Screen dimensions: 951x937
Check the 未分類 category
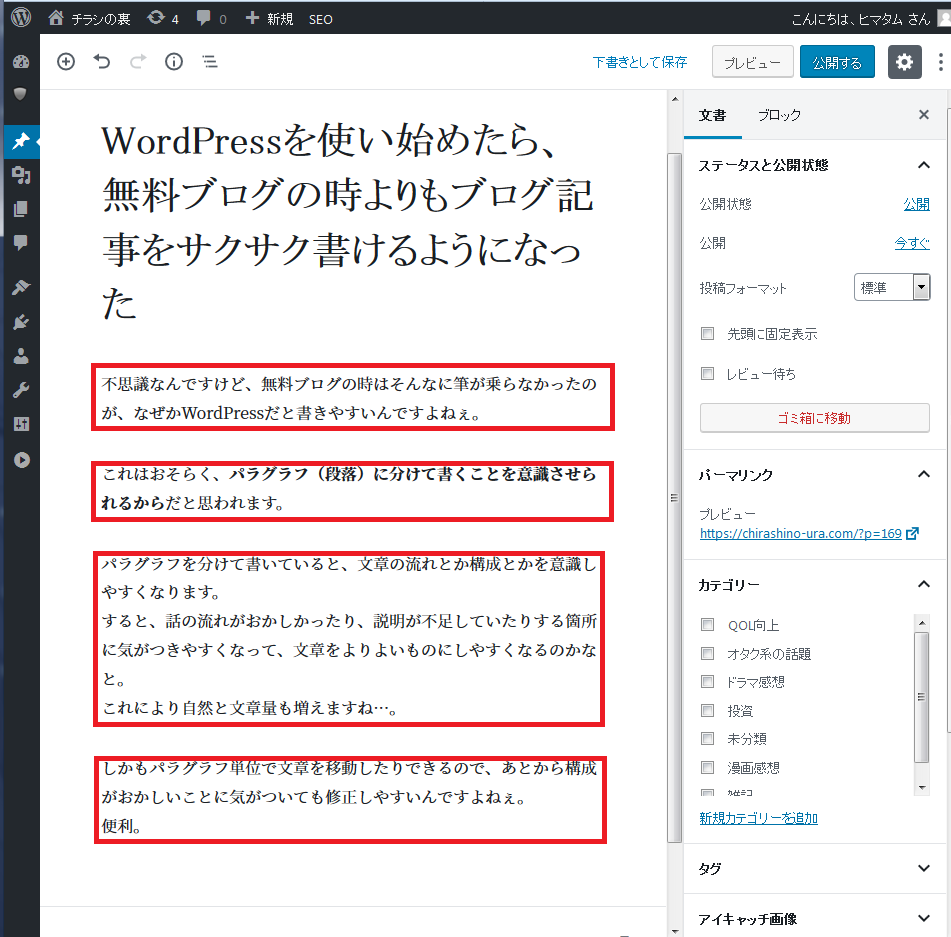coord(707,739)
